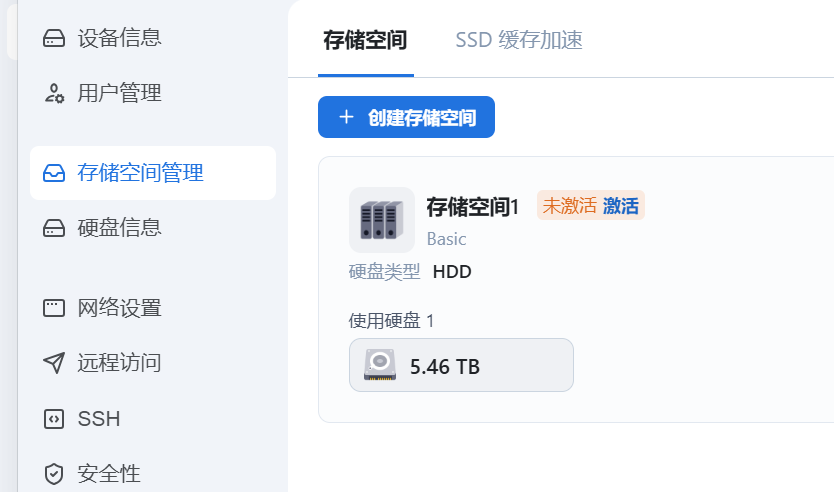Click the 网络设置 window icon

tap(54, 308)
